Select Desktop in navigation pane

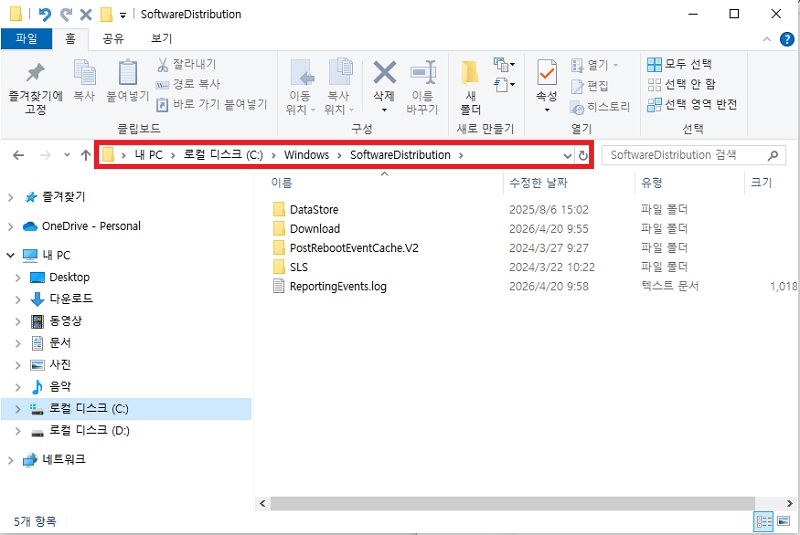click(69, 277)
